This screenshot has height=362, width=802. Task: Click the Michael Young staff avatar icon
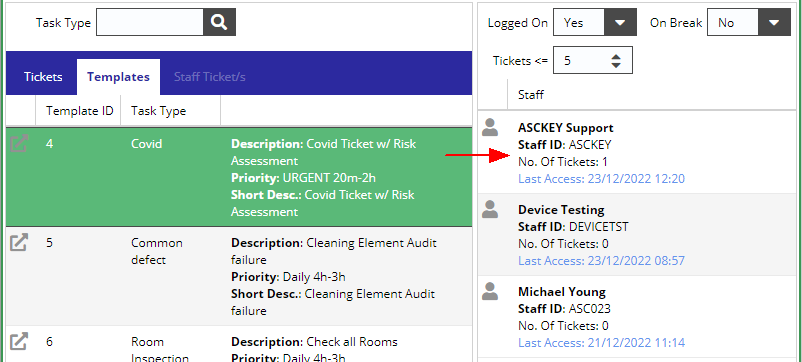click(x=490, y=291)
